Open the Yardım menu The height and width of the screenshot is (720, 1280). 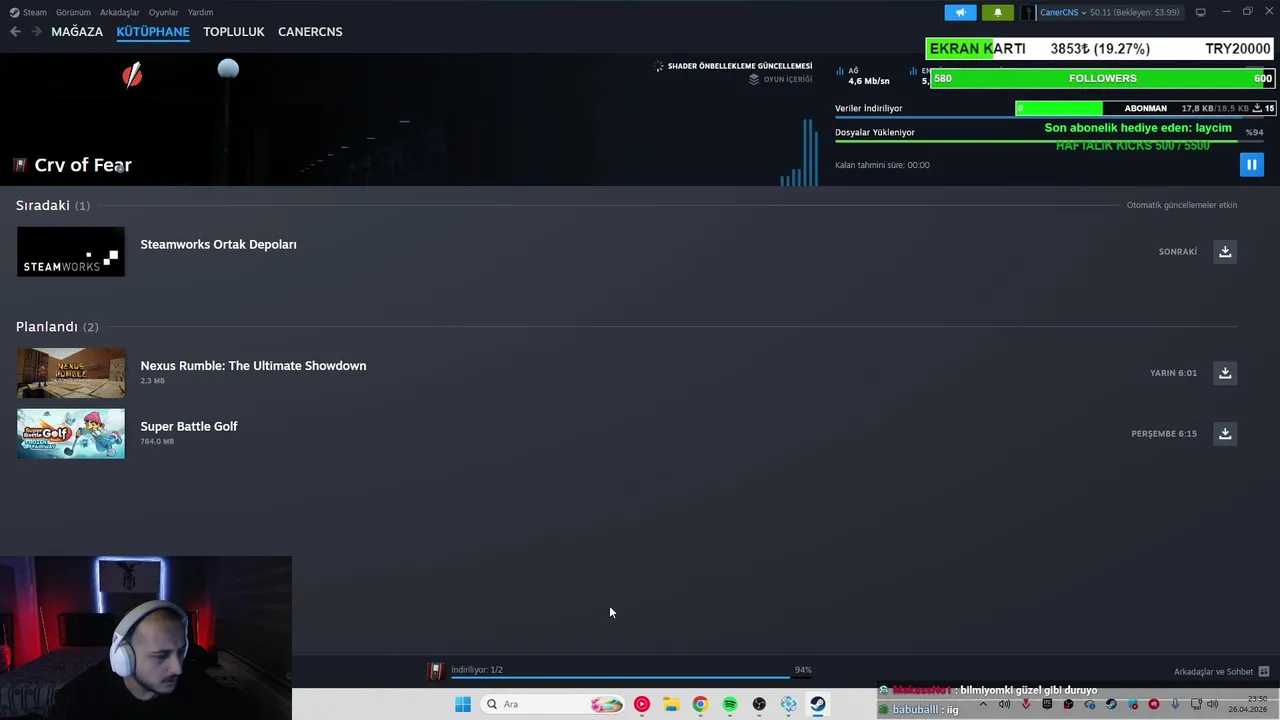point(200,12)
